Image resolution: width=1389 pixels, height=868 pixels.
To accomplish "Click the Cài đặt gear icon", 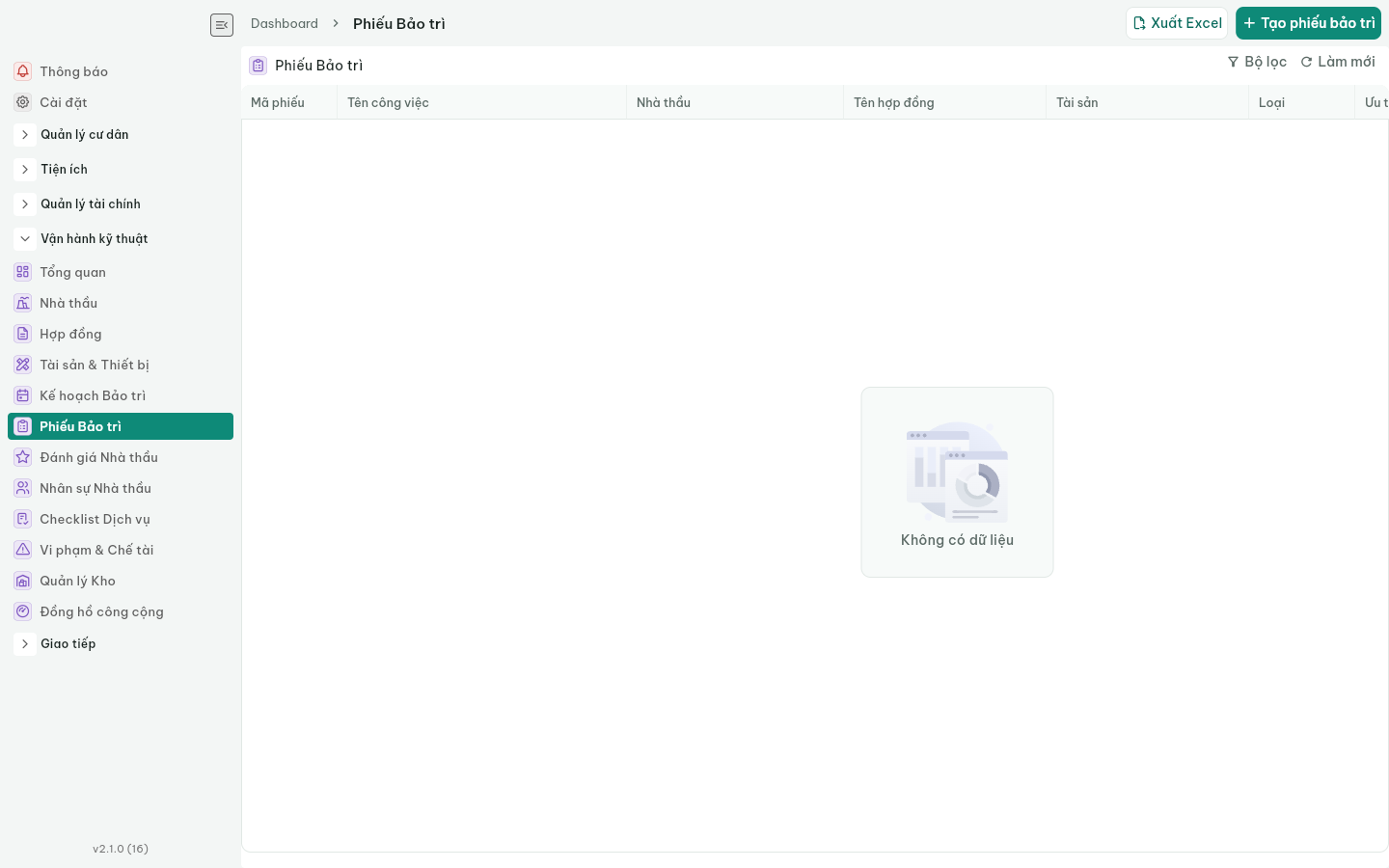I will point(23,102).
